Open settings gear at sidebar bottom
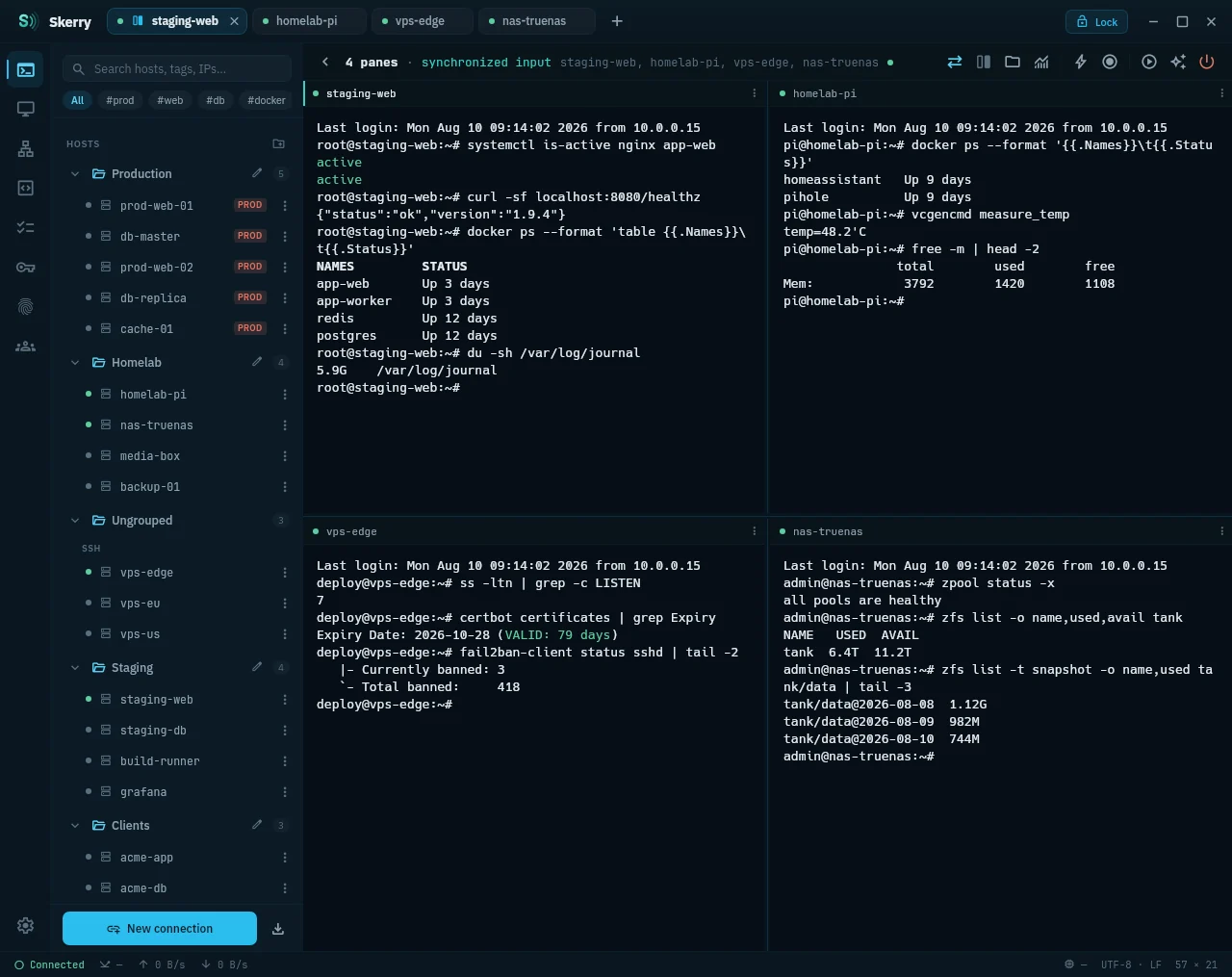The image size is (1232, 977). click(x=26, y=925)
